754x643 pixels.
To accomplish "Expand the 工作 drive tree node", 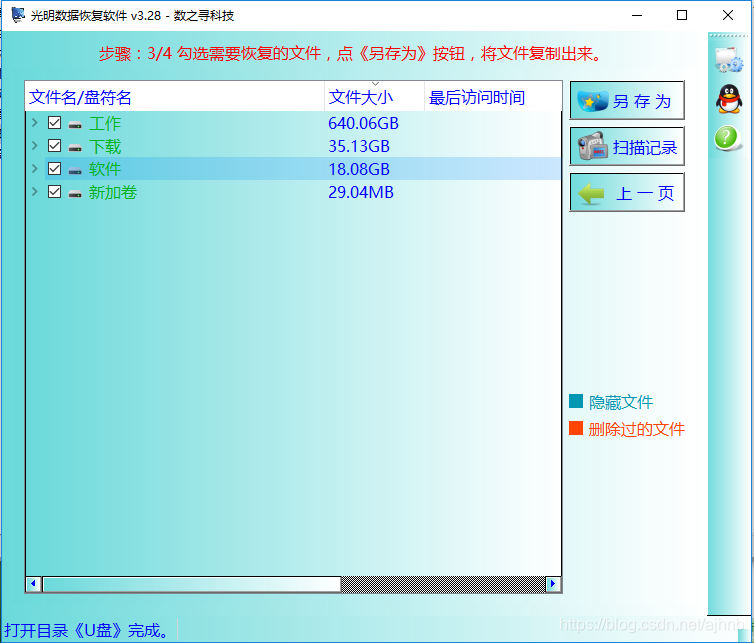I will point(35,123).
